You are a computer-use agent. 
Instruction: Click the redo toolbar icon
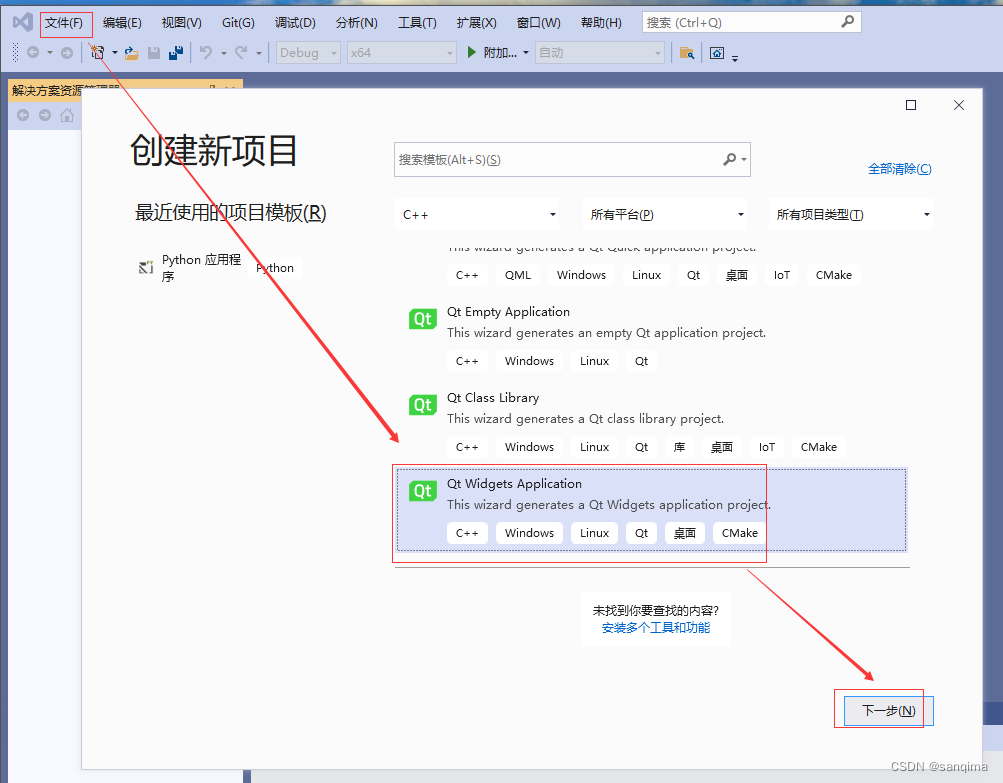(x=241, y=52)
